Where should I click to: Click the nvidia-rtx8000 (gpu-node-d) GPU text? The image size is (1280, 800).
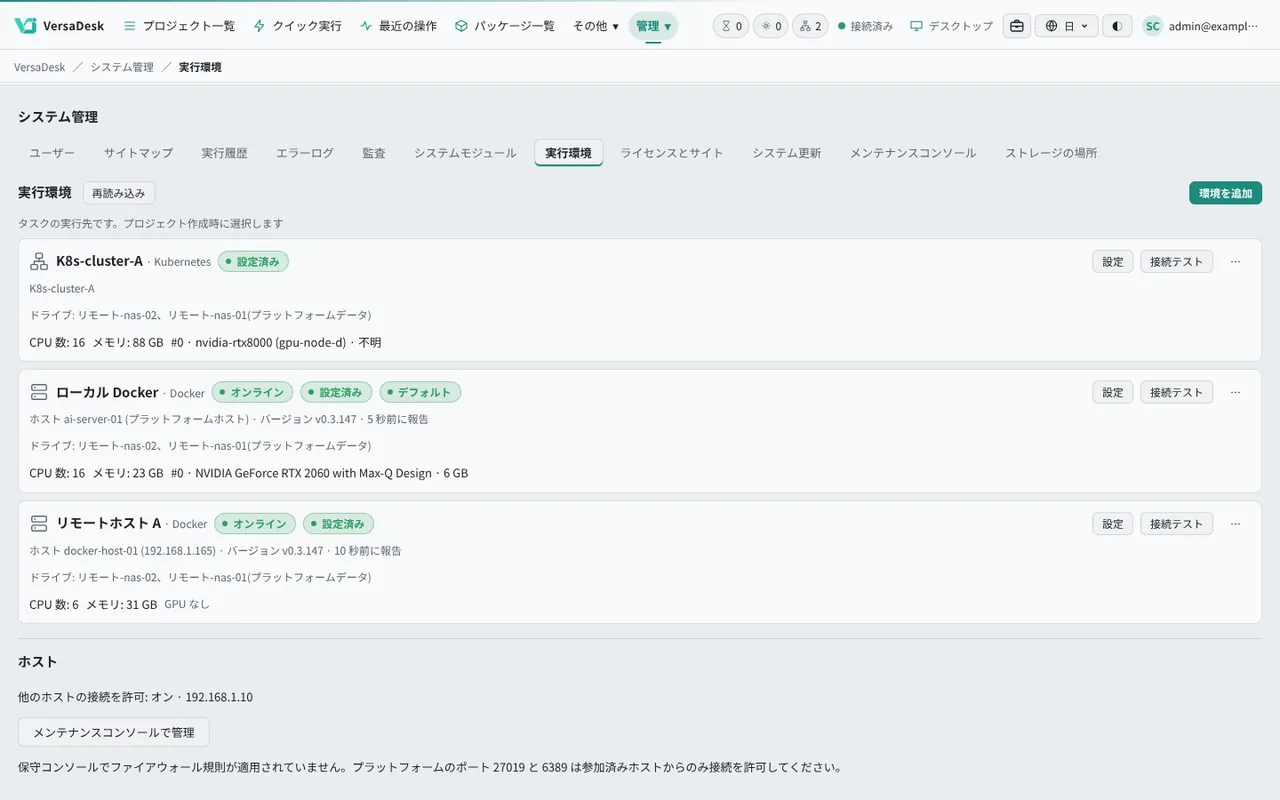[270, 342]
